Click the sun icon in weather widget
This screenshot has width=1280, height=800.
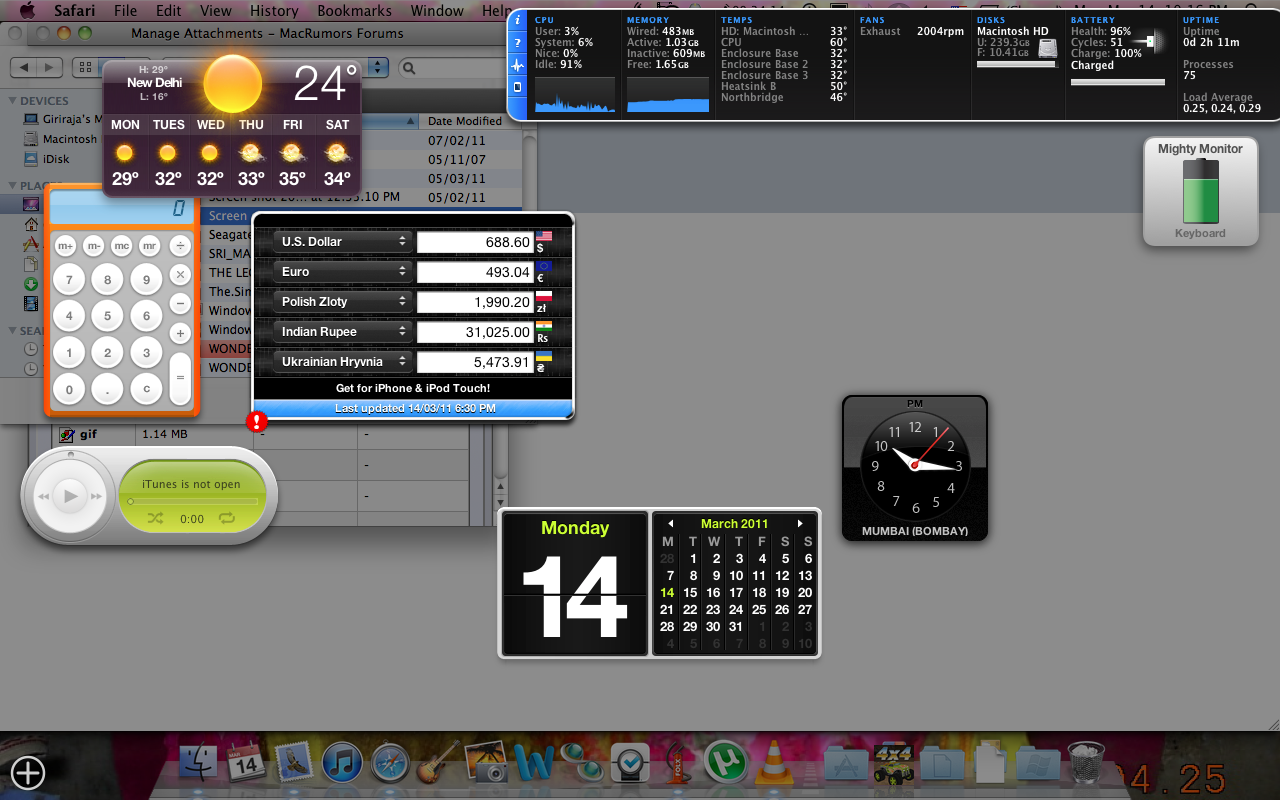pos(232,84)
